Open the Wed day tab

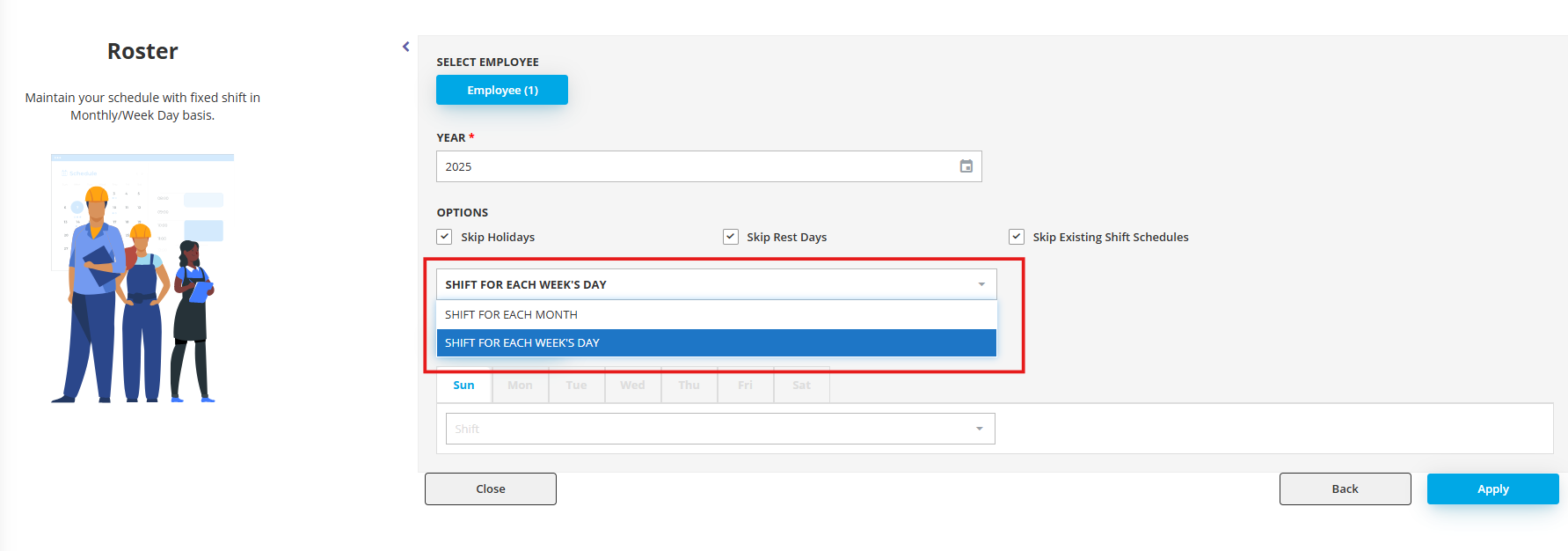tap(632, 386)
